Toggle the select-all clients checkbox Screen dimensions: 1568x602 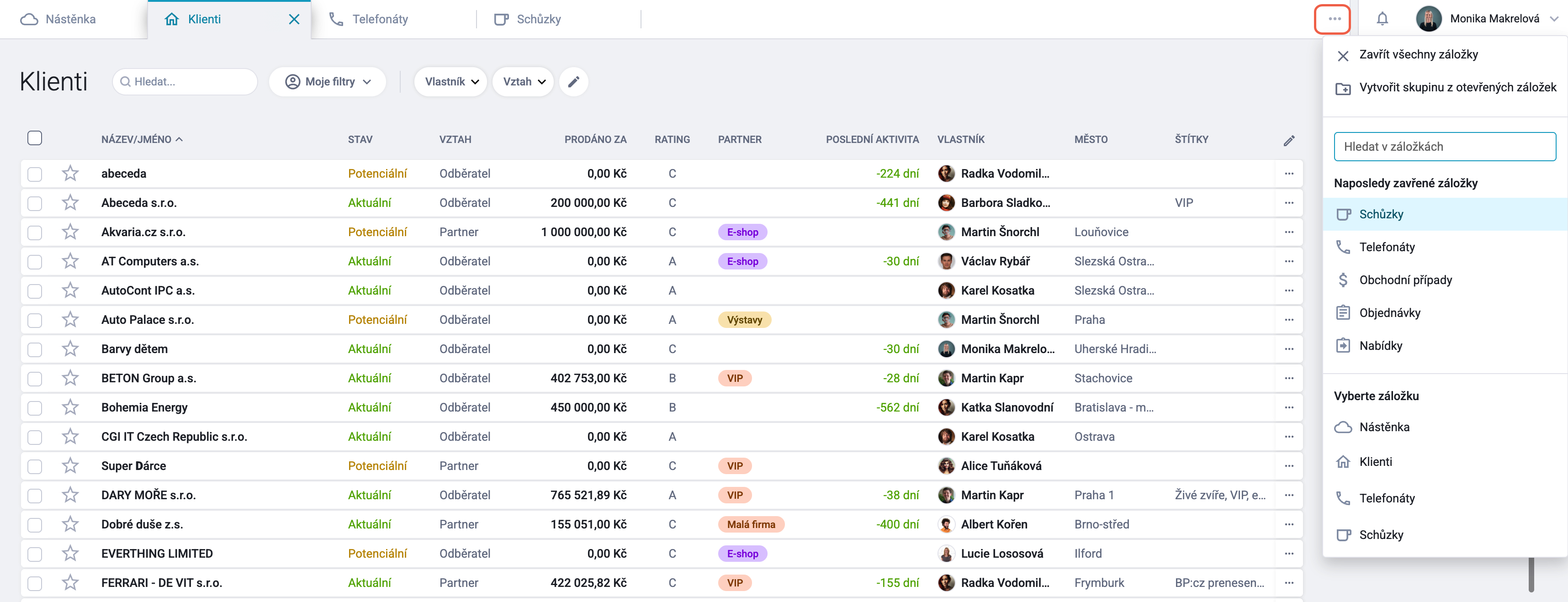(x=35, y=138)
